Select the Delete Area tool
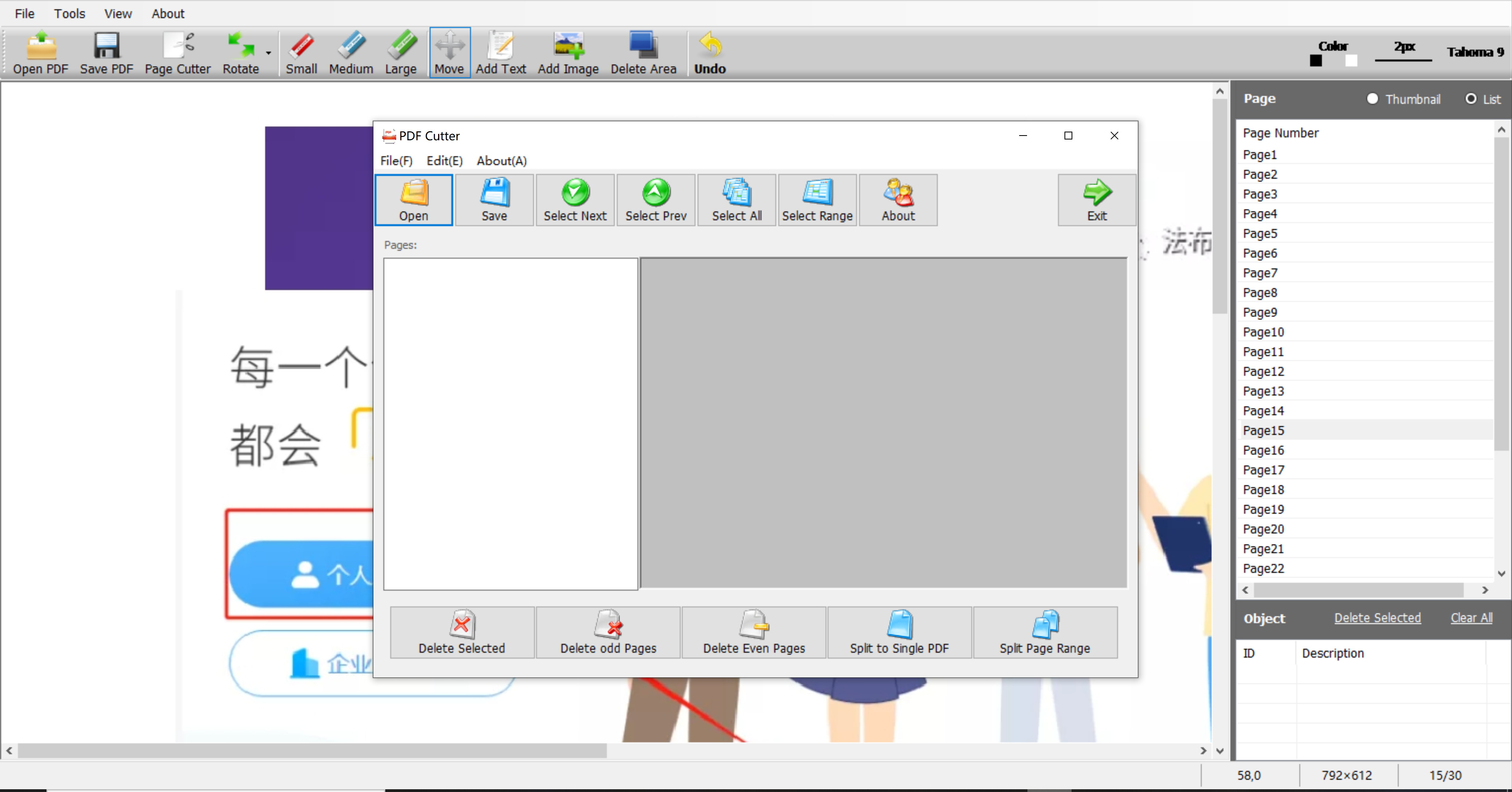Viewport: 1512px width, 792px height. (643, 53)
